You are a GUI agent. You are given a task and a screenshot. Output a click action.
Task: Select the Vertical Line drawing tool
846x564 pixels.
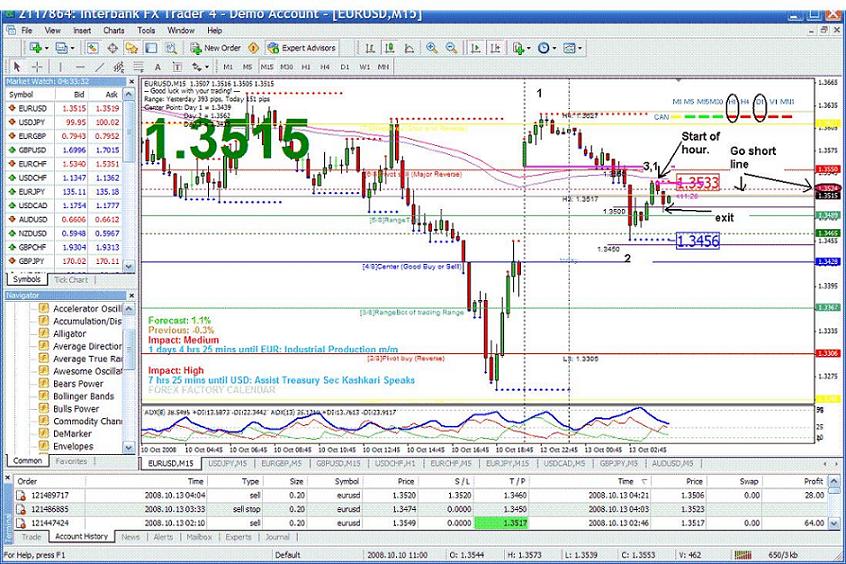60,67
